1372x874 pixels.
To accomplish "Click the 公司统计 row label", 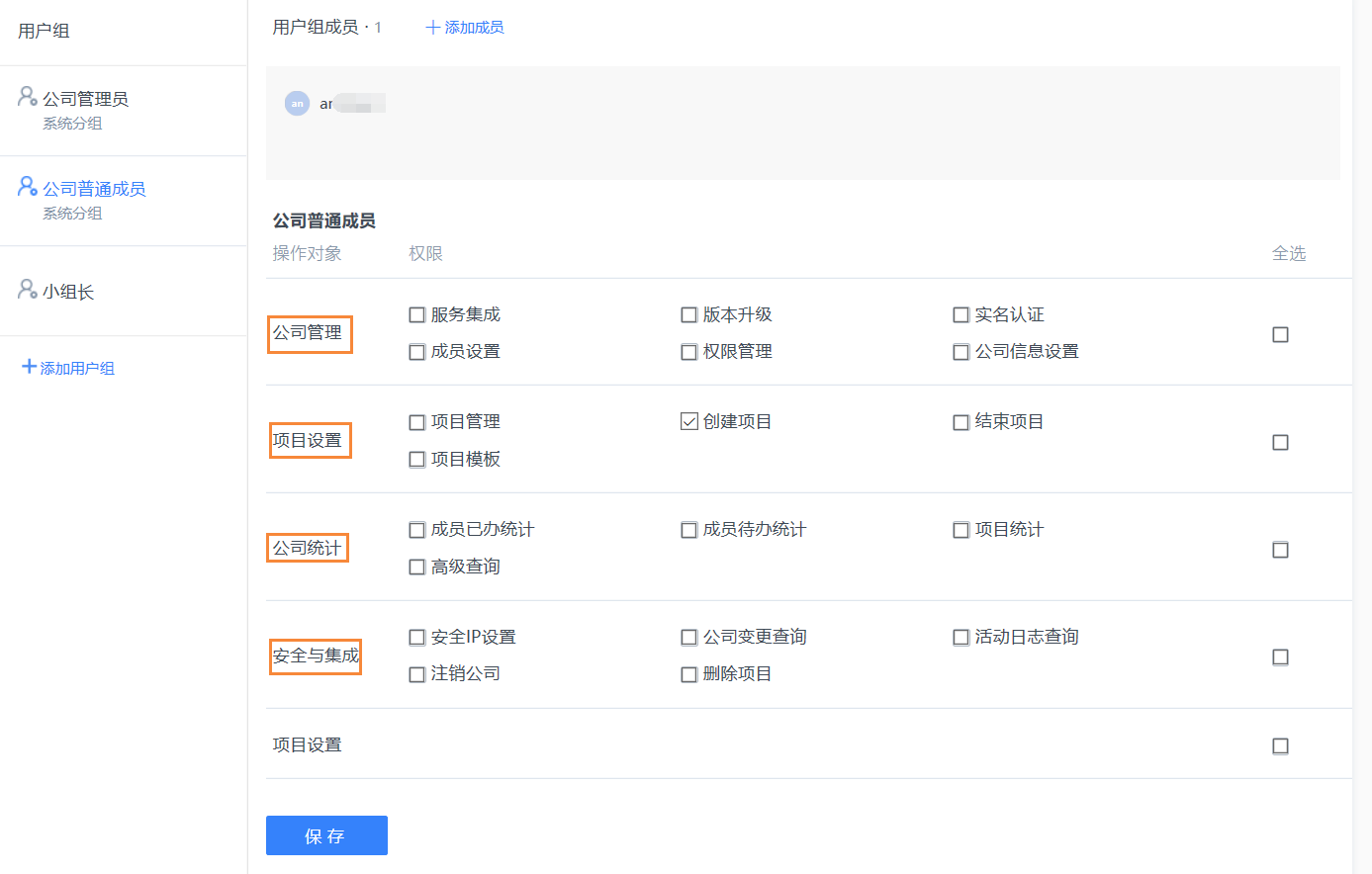I will (308, 548).
